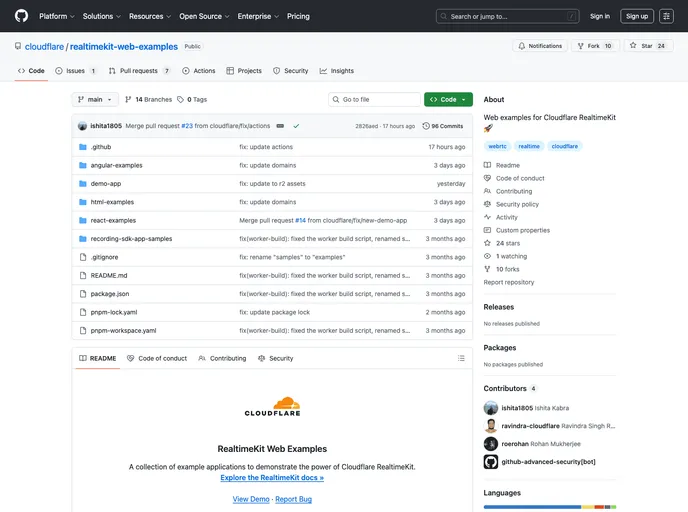The image size is (688, 512).
Task: Click the realtime topic tag
Action: pyautogui.click(x=529, y=146)
